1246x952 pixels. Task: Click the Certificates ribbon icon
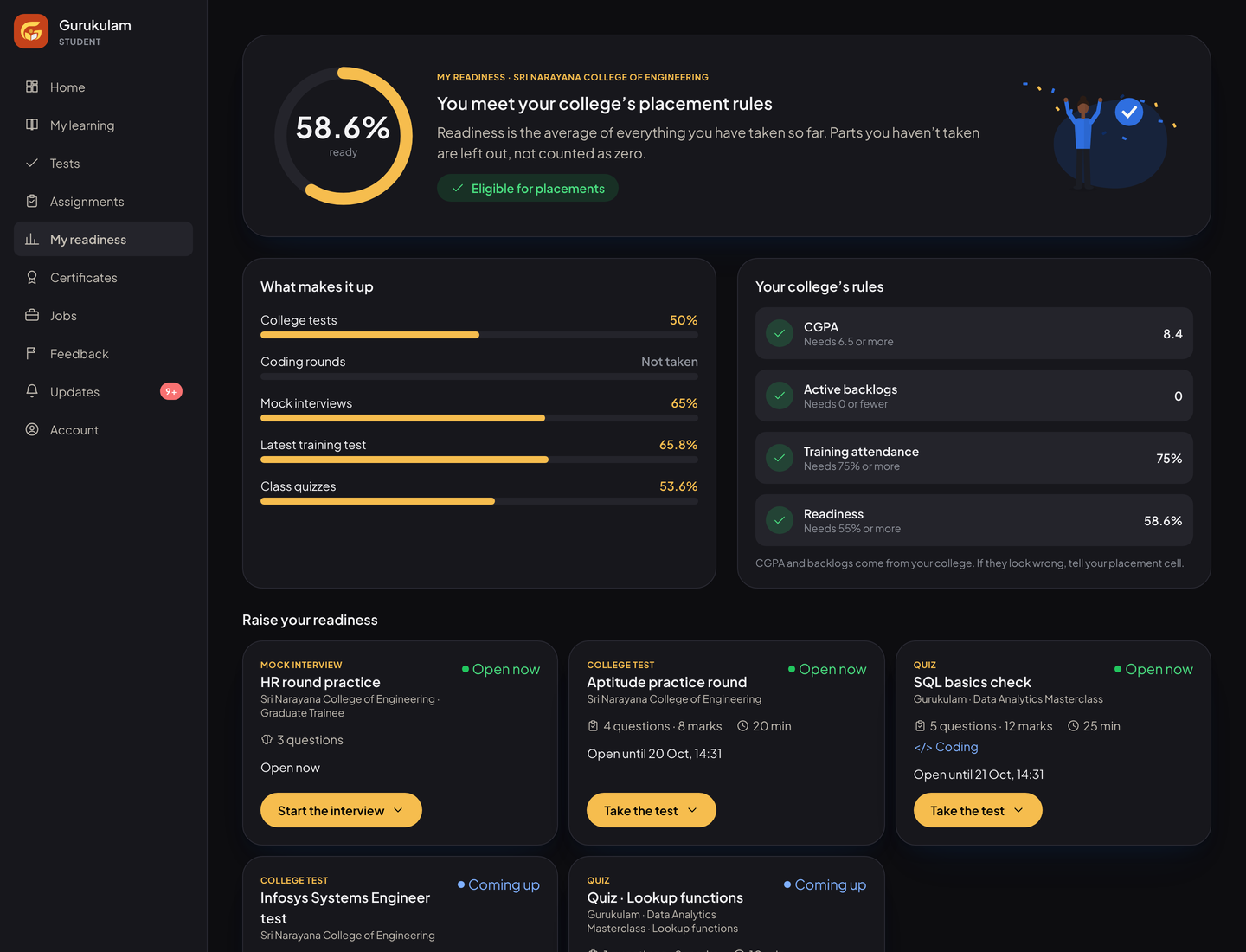click(32, 277)
